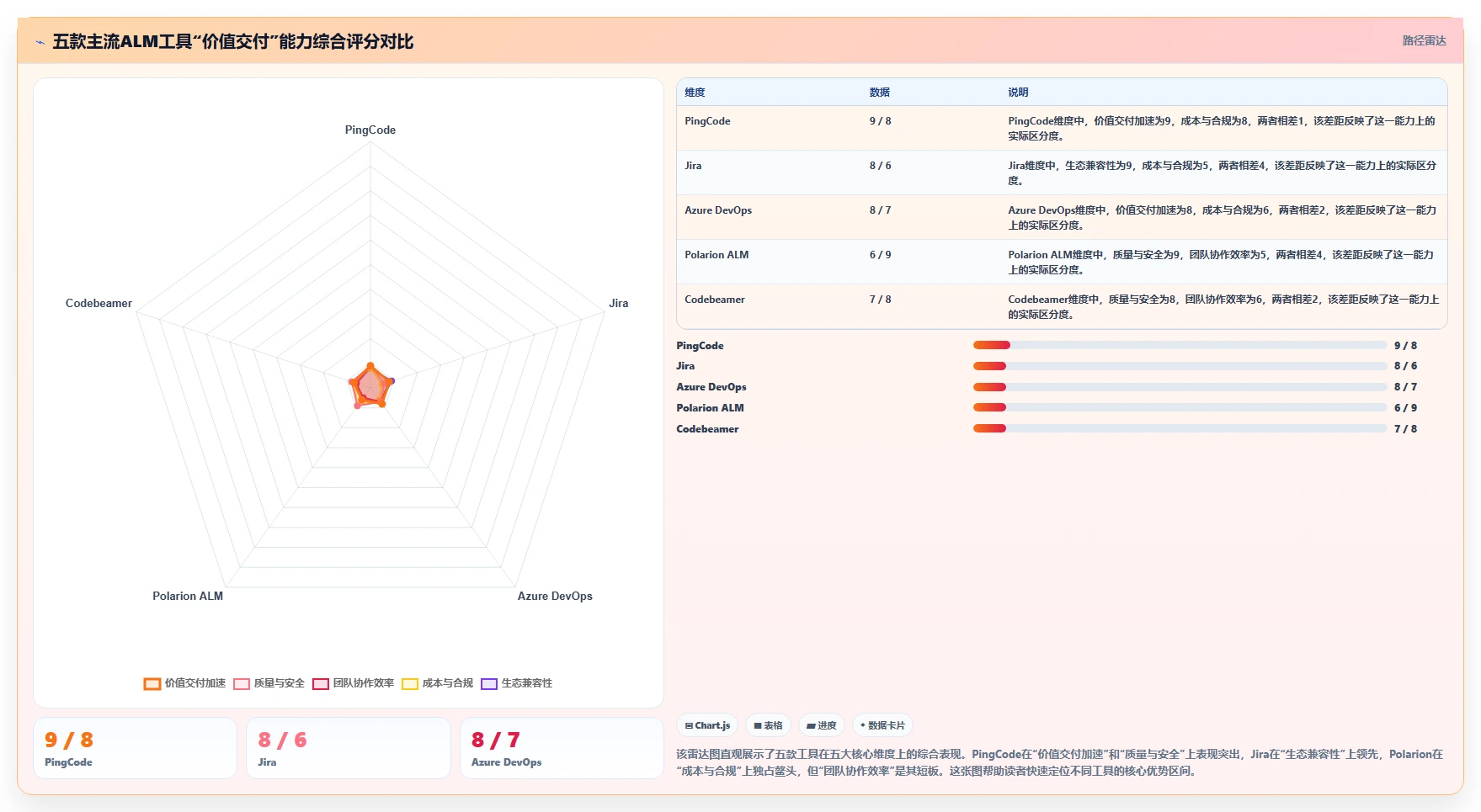Toggle the 质量与安全 legend series
The image size is (1481, 812).
tap(269, 683)
